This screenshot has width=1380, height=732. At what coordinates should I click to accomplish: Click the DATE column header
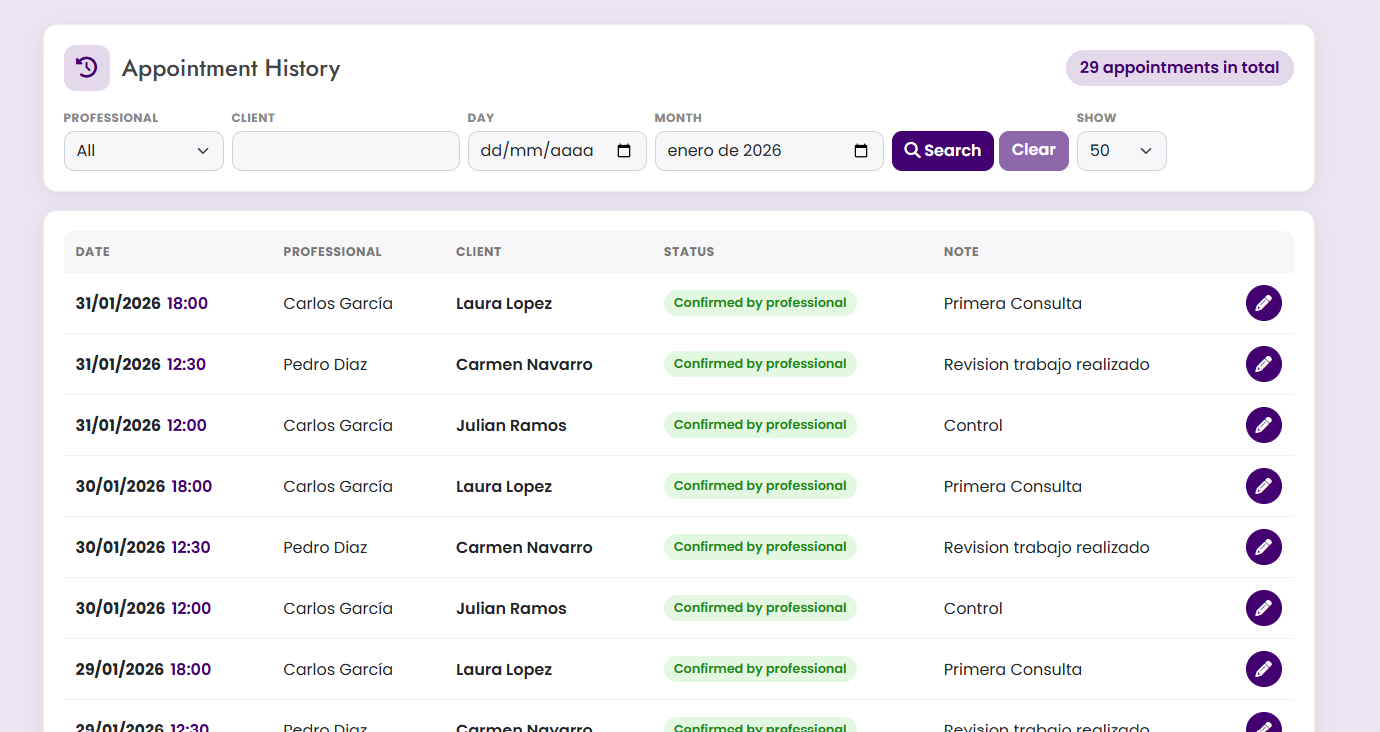(x=93, y=252)
